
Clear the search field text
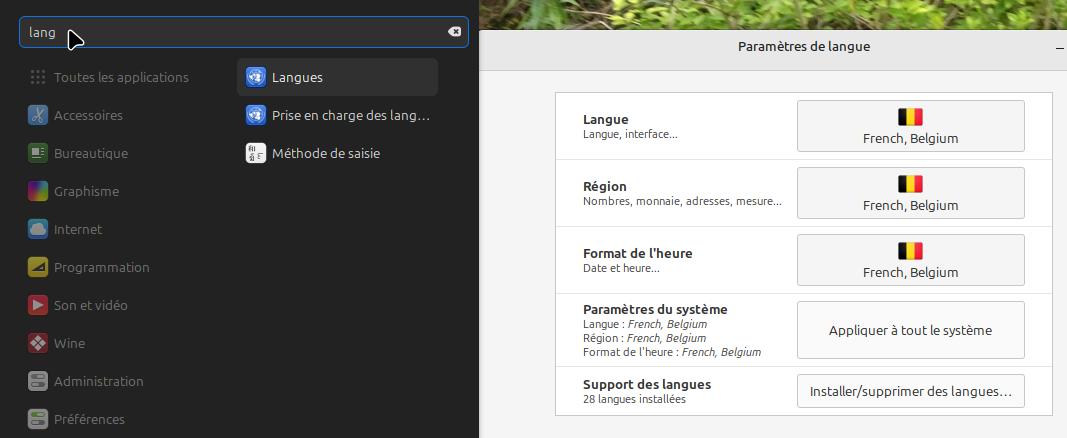coord(454,32)
